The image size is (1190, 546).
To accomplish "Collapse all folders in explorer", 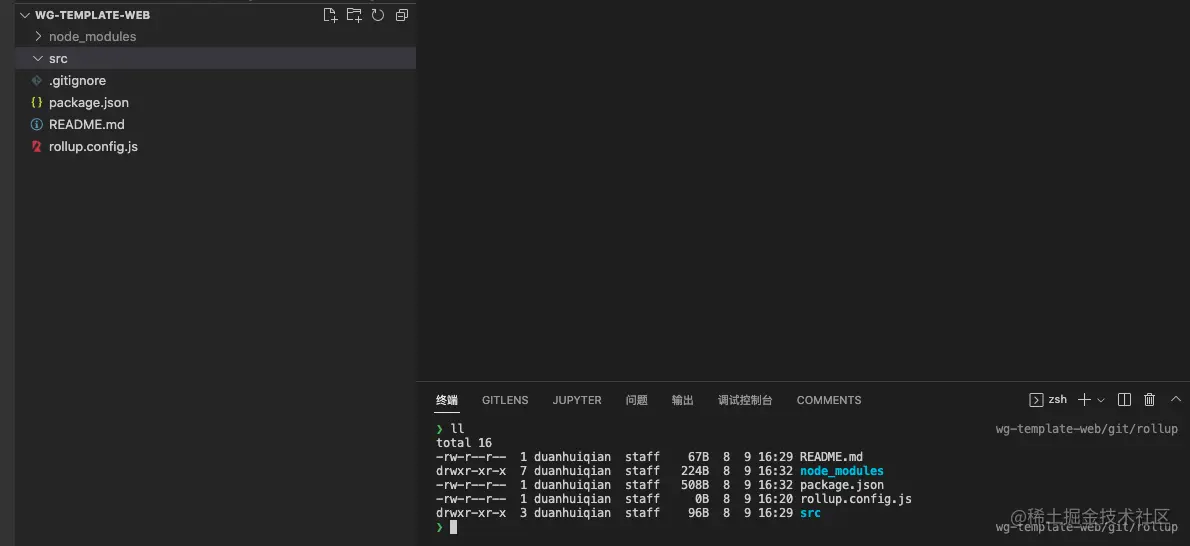I will click(x=401, y=14).
